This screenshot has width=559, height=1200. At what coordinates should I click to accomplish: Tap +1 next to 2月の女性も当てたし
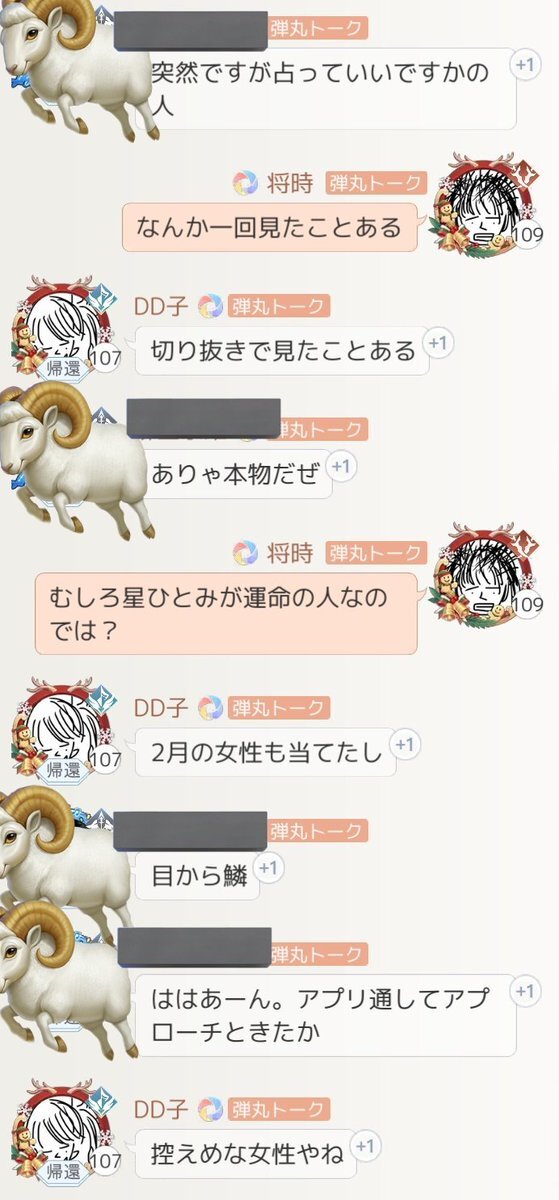pos(404,745)
